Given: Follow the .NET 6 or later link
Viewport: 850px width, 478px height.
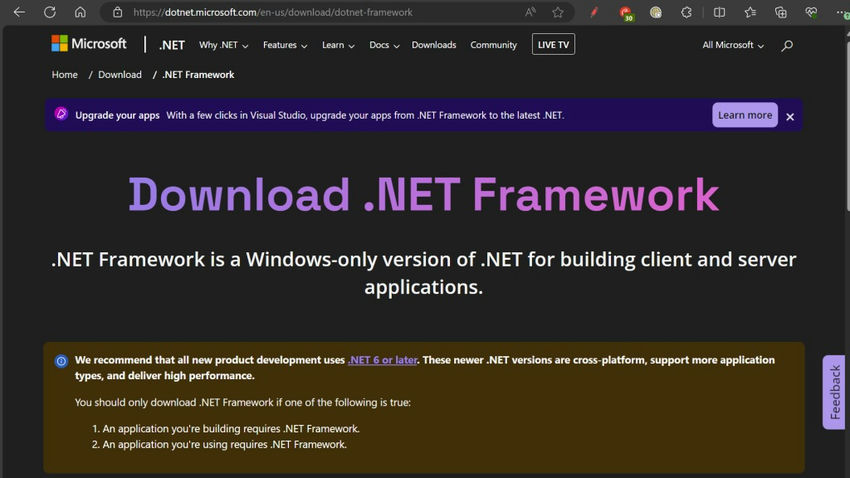Looking at the screenshot, I should point(382,360).
